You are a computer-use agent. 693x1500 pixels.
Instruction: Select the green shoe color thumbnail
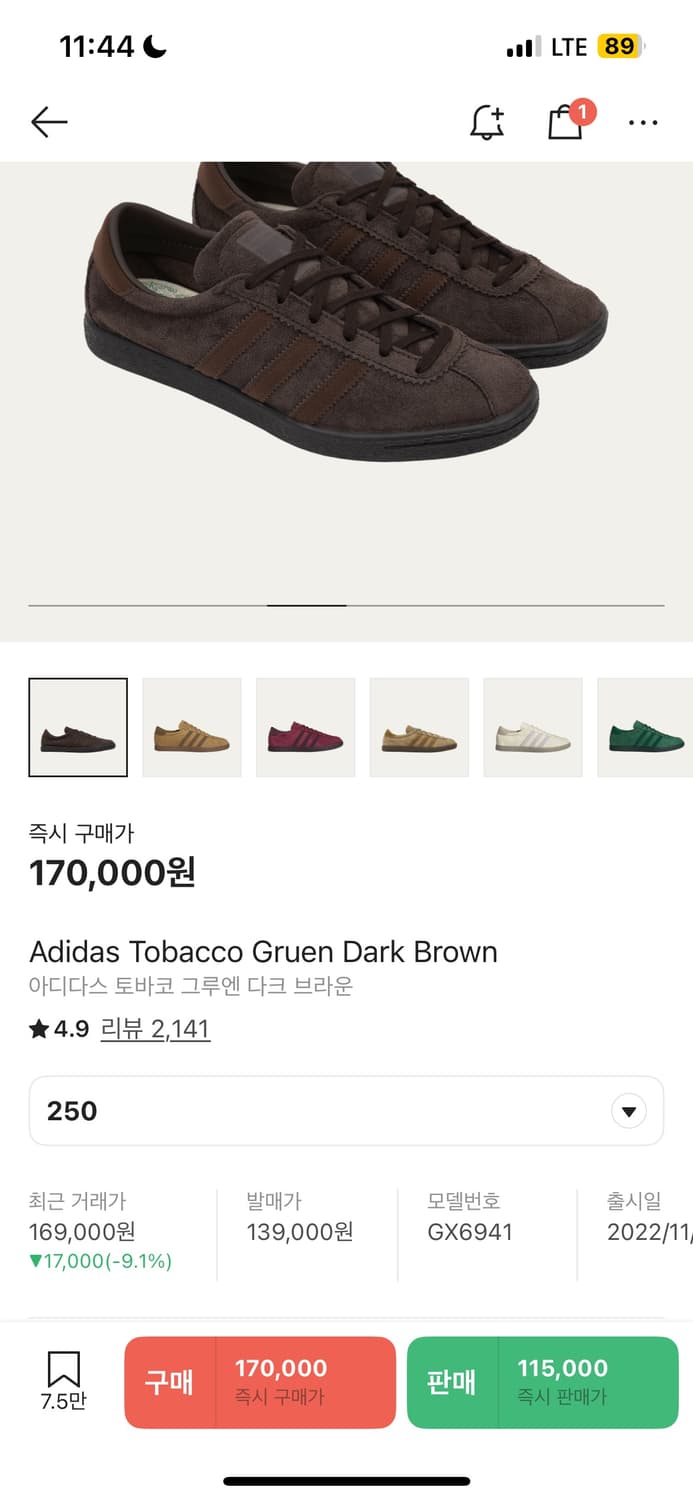point(645,727)
